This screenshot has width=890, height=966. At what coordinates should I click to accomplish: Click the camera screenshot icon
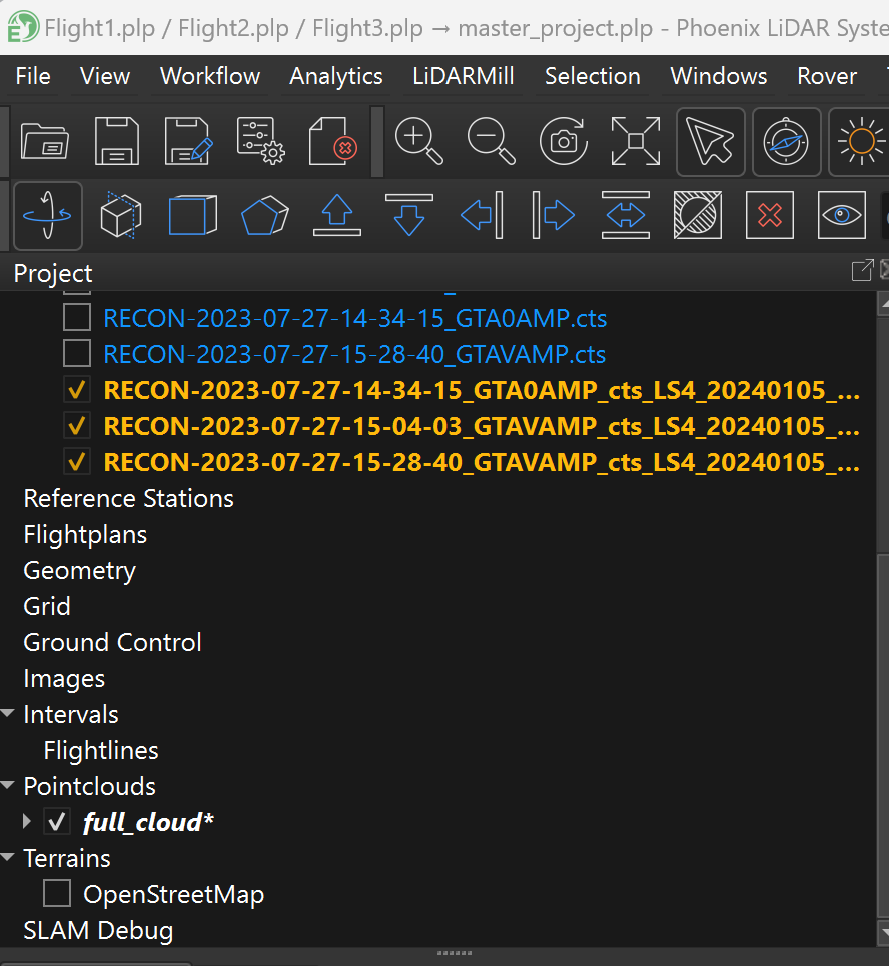(x=564, y=141)
